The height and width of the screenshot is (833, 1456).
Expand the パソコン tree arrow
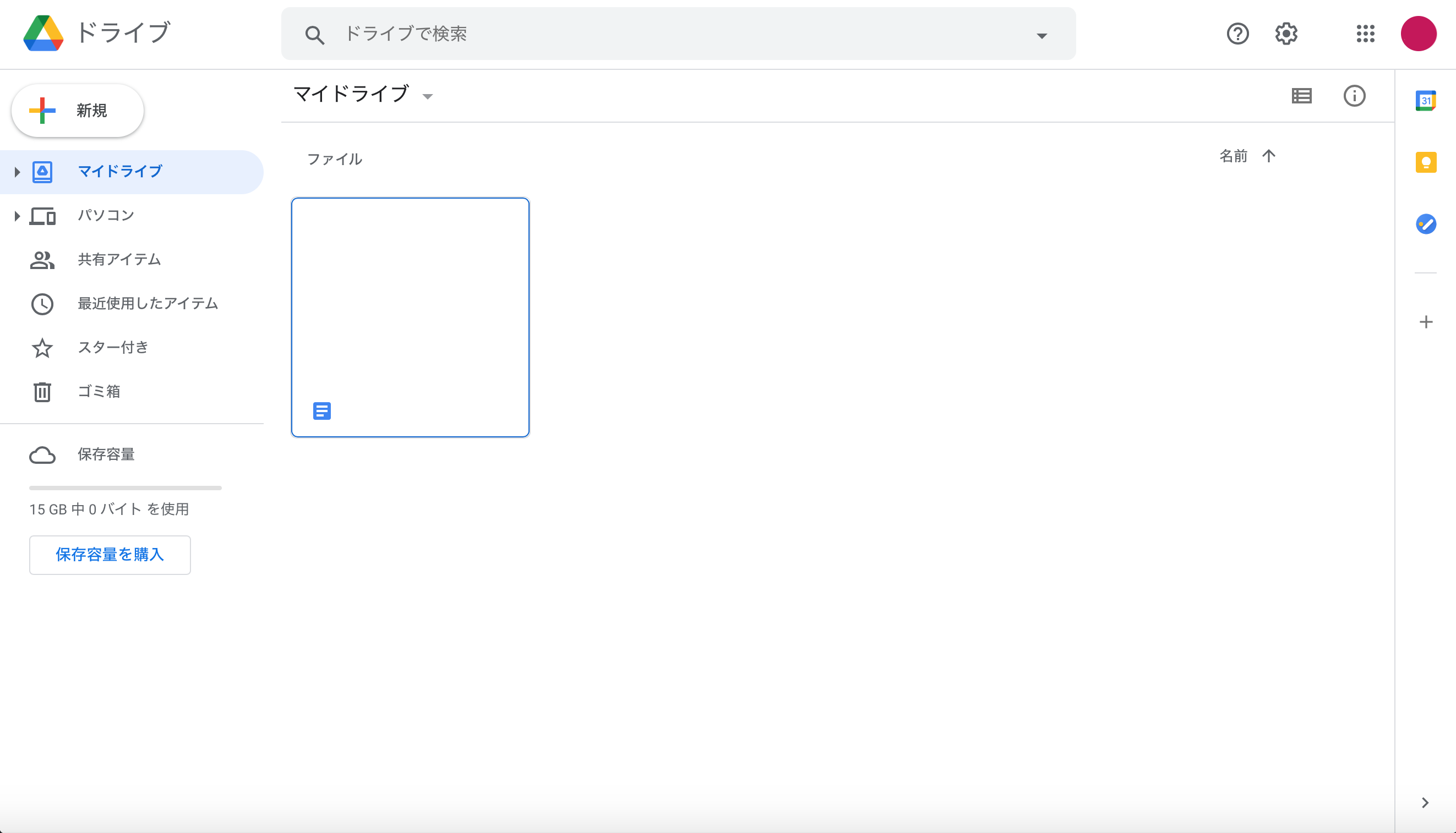tap(17, 216)
